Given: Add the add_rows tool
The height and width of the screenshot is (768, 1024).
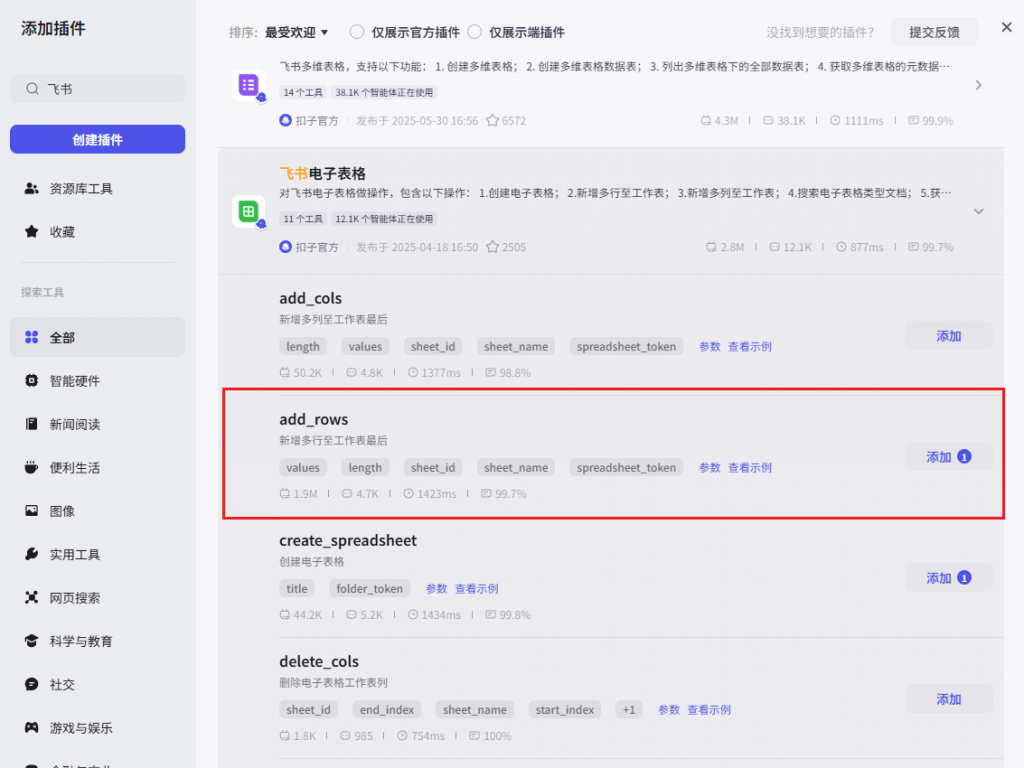Looking at the screenshot, I should click(948, 457).
